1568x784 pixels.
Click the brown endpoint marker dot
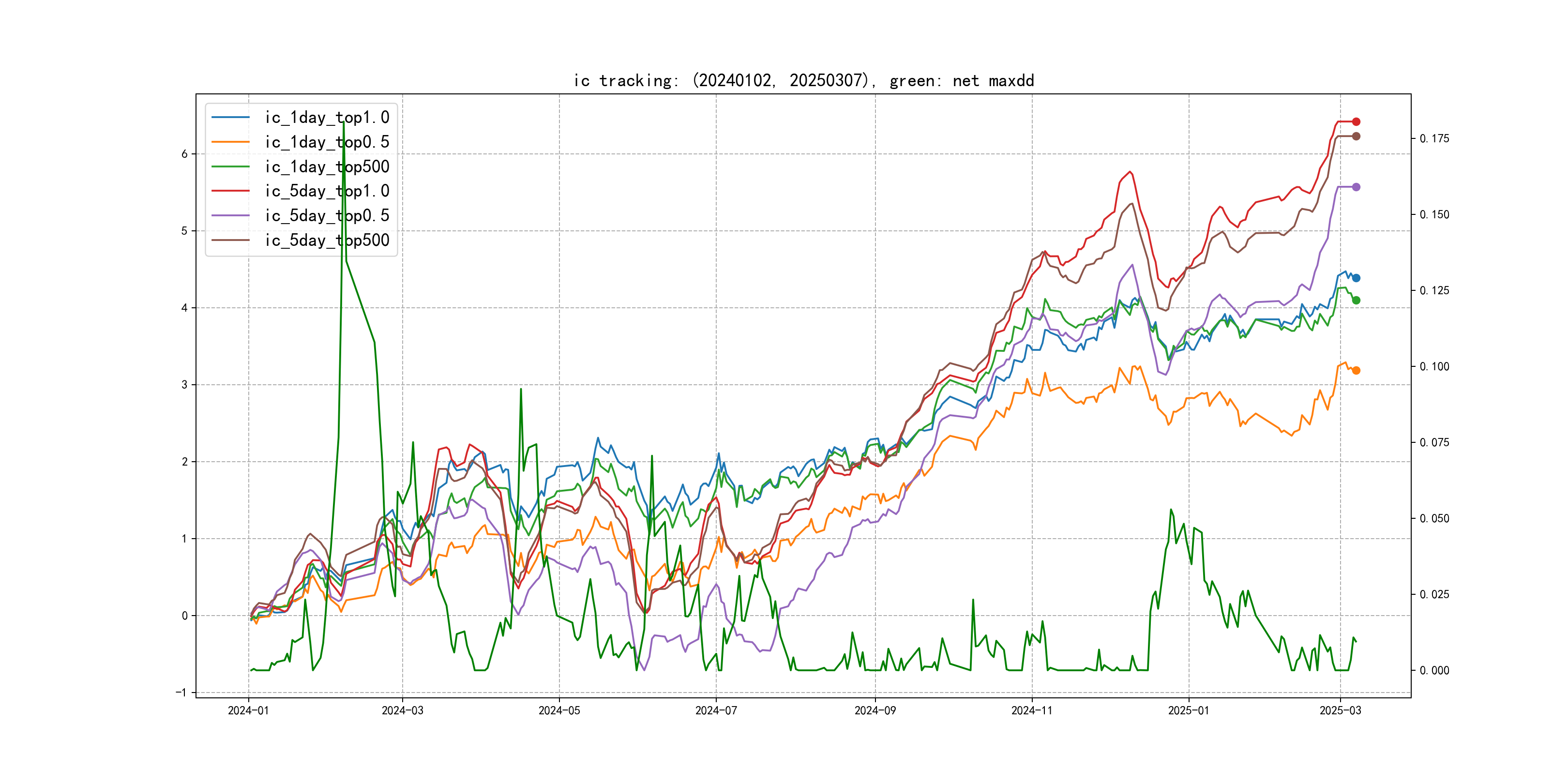point(1356,136)
